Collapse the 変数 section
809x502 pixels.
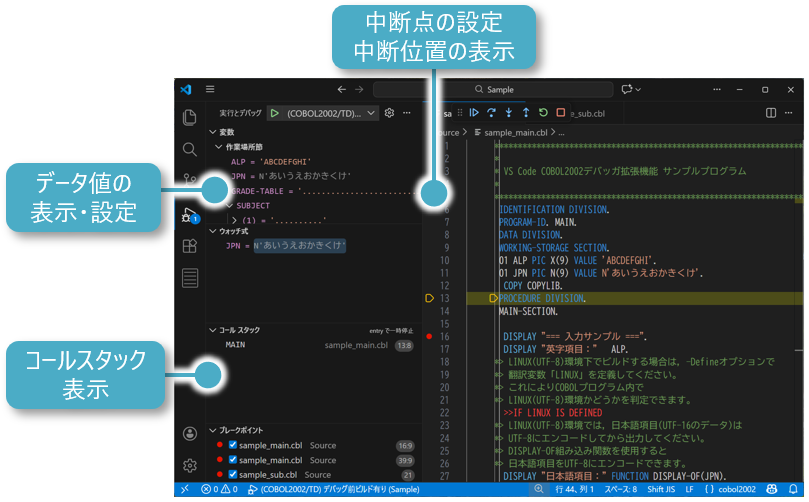click(212, 132)
